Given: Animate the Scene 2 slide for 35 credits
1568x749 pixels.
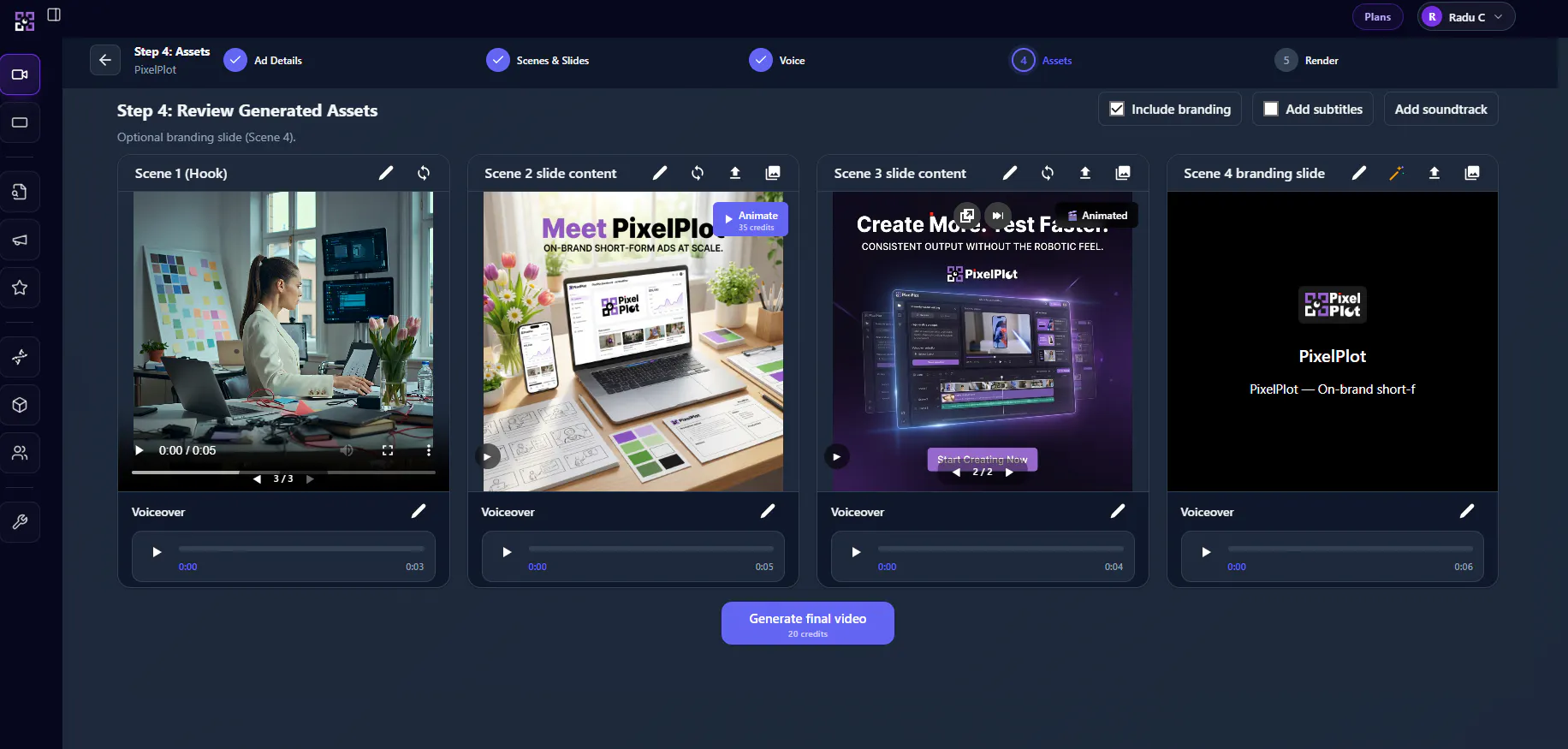Looking at the screenshot, I should 751,219.
